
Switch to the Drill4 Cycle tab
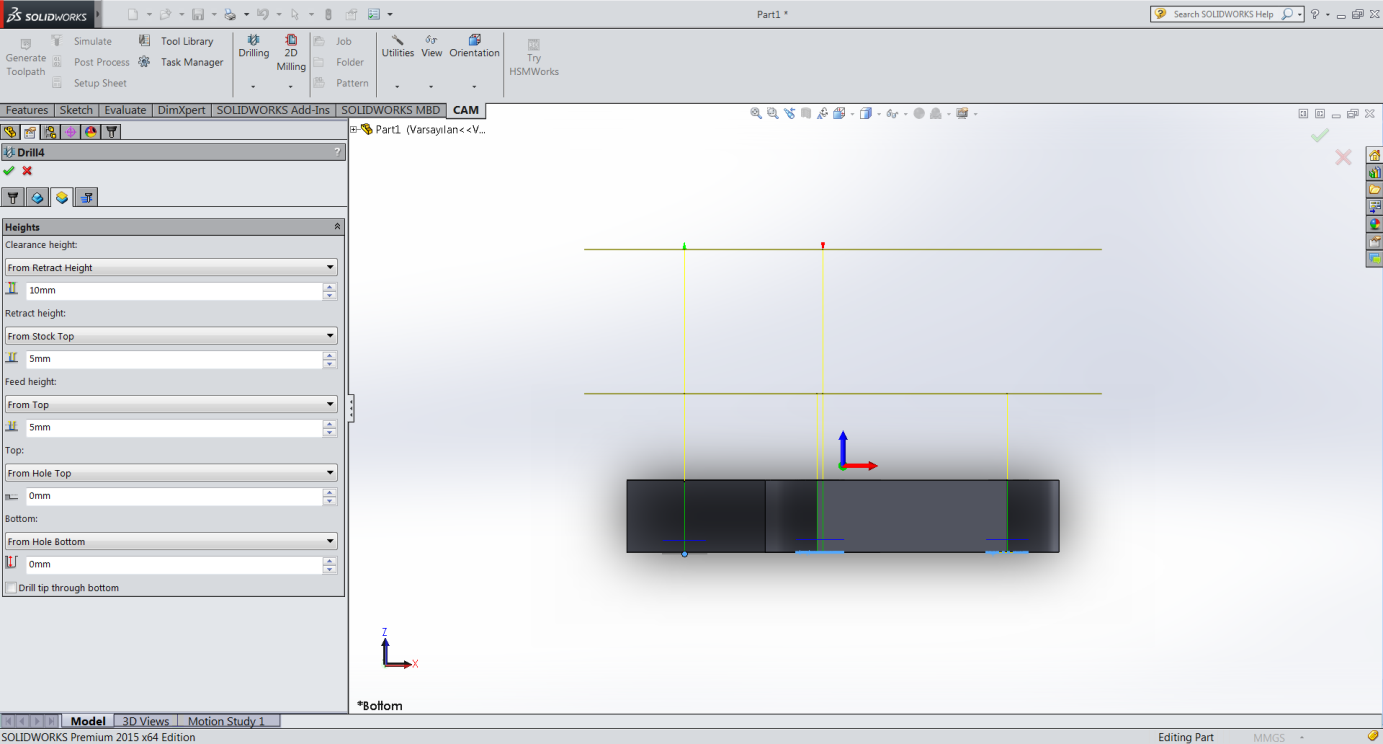87,197
